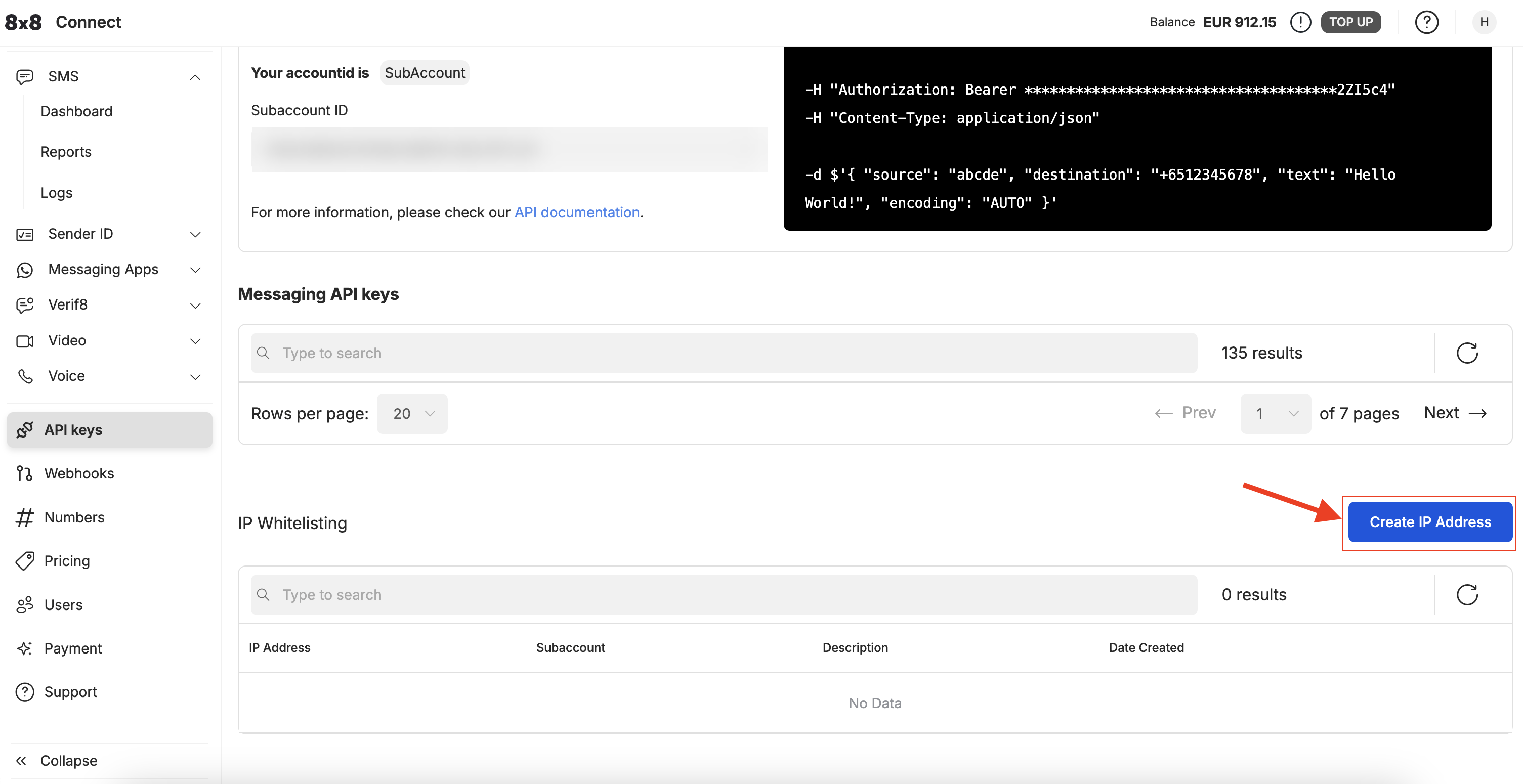Screen dimensions: 1523x784
Task: Collapse the SMS menu section
Action: click(x=194, y=77)
